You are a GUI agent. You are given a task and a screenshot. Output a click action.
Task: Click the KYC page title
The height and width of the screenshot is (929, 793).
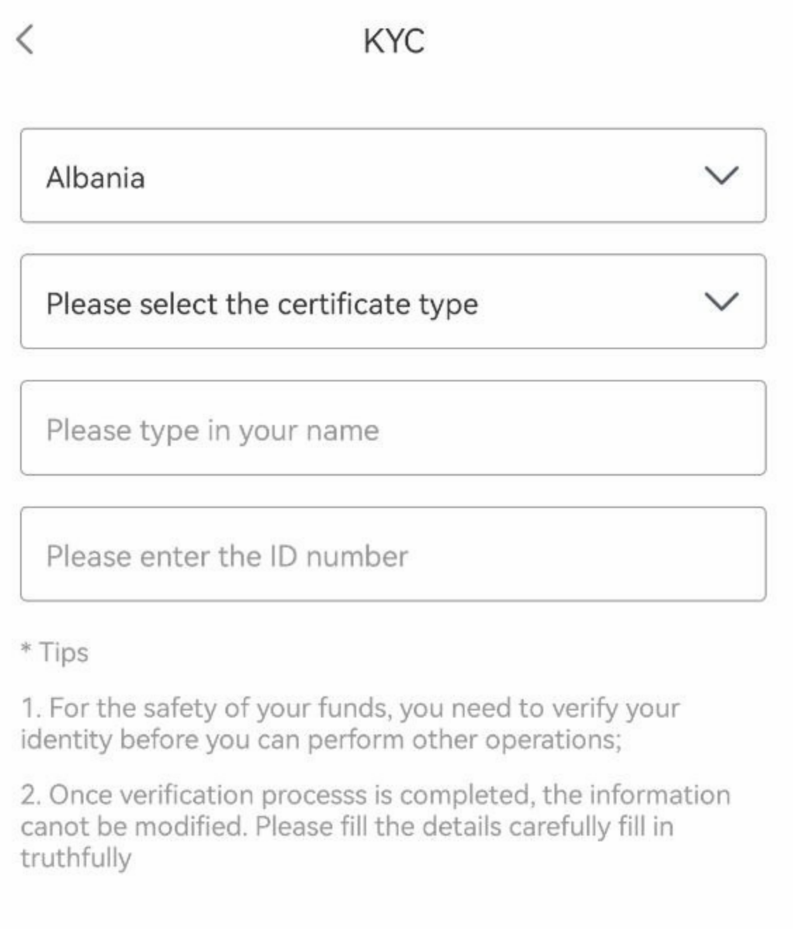point(394,41)
